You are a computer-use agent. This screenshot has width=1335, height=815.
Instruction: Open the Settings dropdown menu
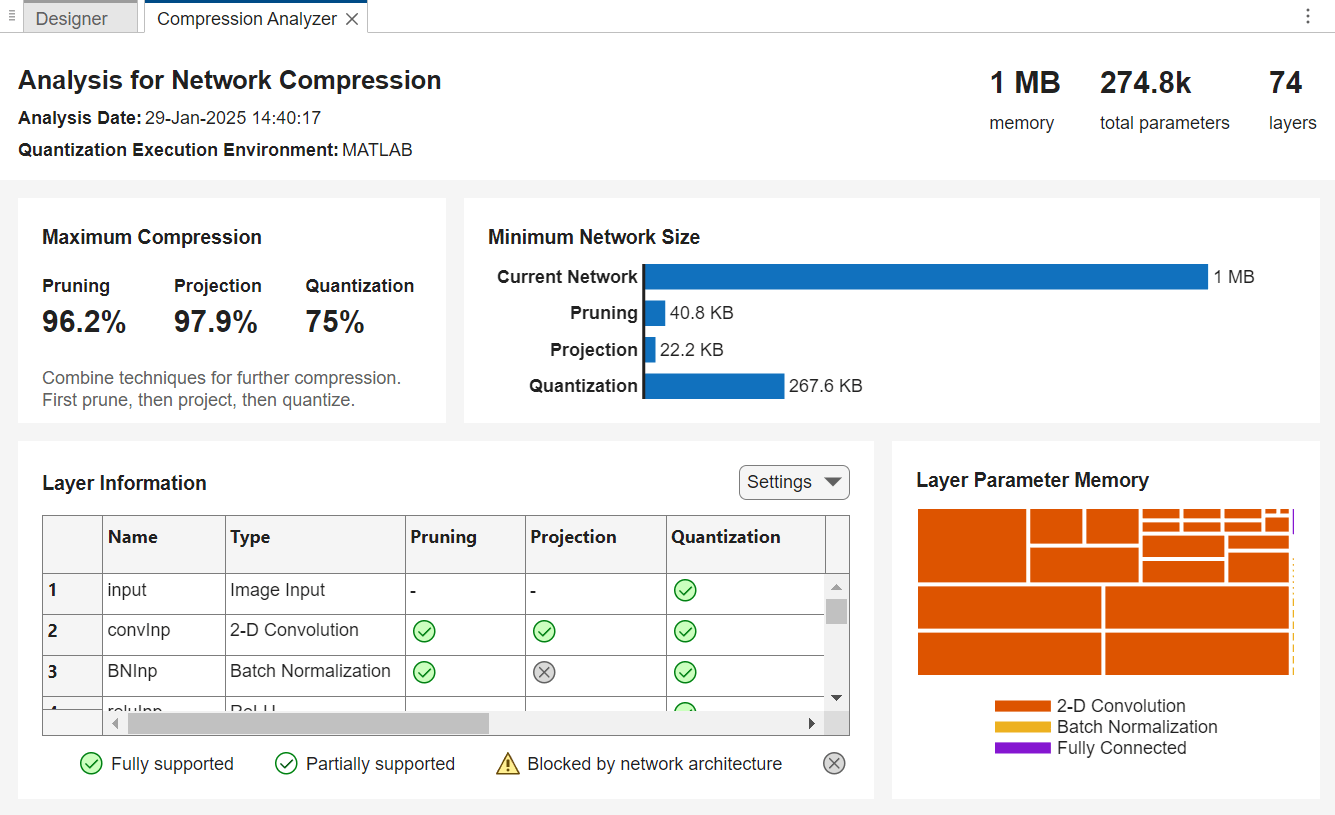tap(794, 482)
